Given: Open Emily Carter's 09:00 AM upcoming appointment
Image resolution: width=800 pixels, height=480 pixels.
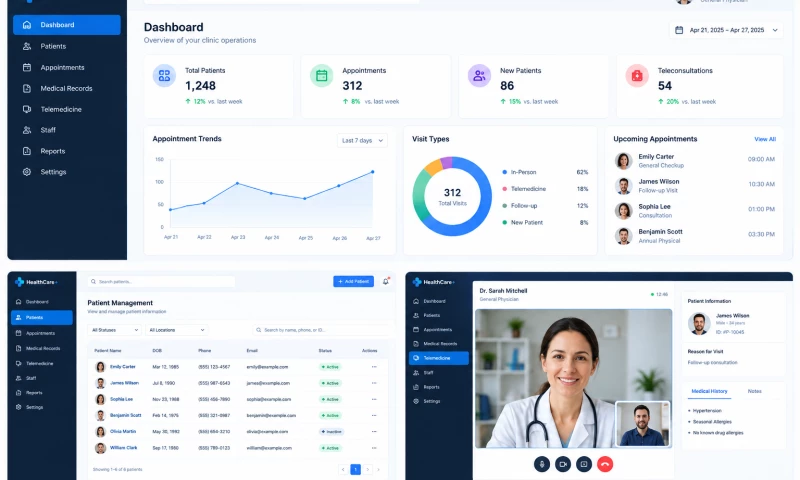Looking at the screenshot, I should pos(694,161).
